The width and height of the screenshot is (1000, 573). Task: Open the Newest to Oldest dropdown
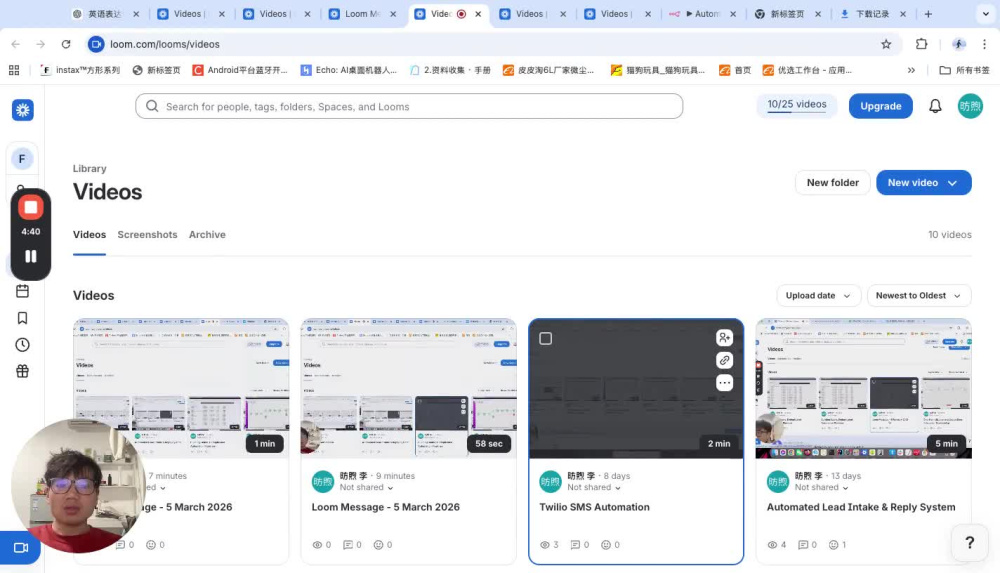918,295
